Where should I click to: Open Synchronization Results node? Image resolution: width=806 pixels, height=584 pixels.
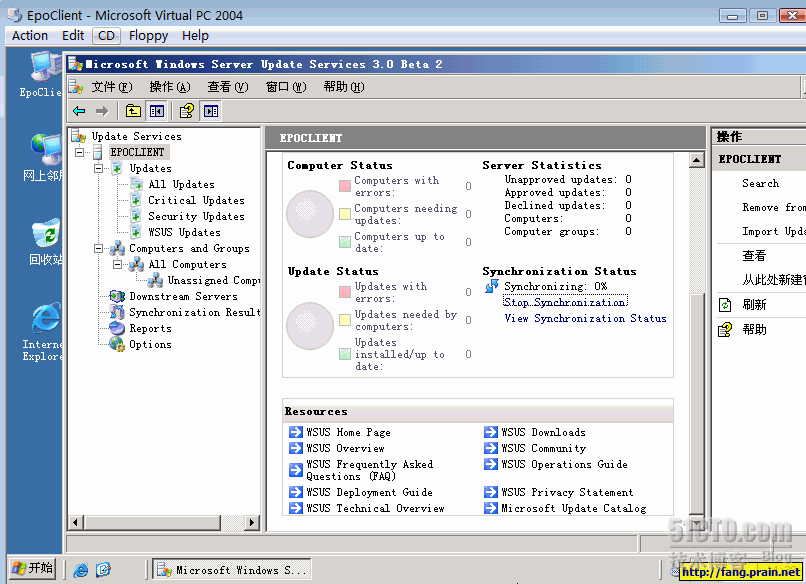195,312
